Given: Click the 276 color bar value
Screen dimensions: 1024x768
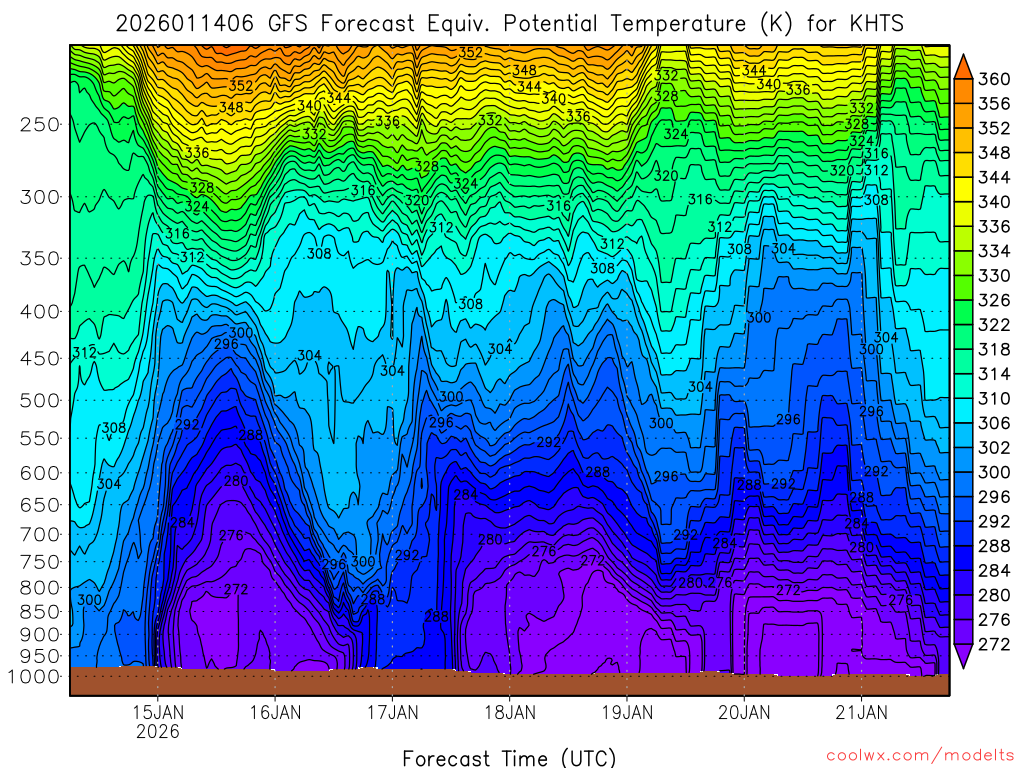Looking at the screenshot, I should pos(994,620).
